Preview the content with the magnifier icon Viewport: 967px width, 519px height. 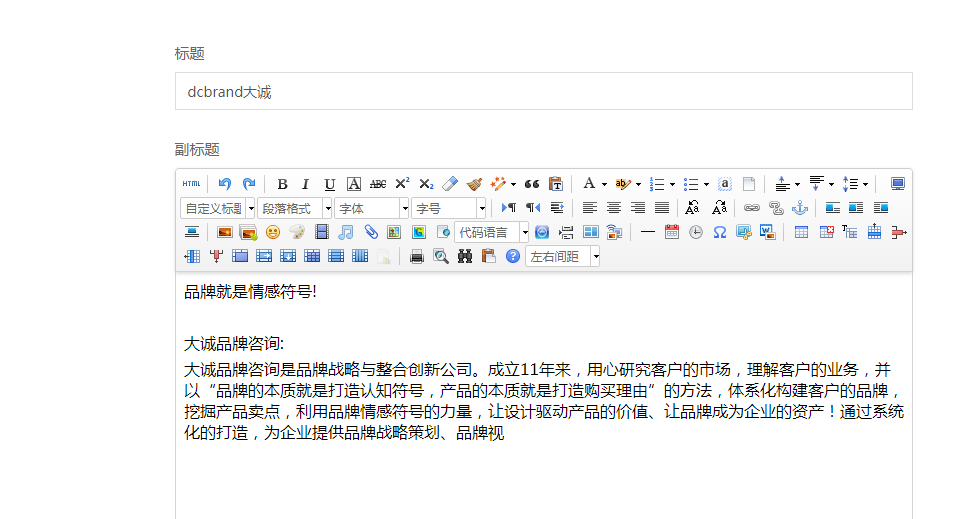point(440,256)
